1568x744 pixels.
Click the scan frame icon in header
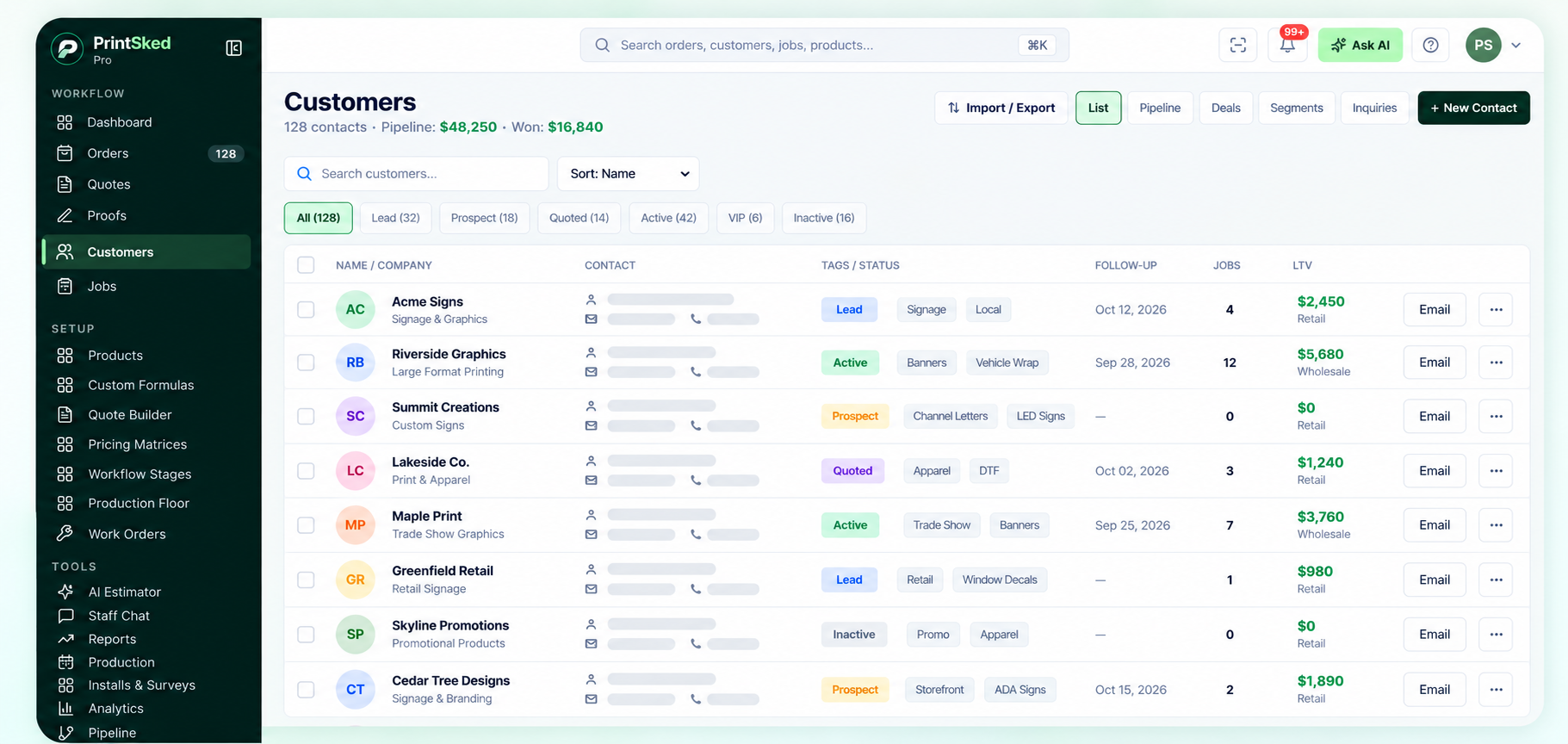click(1238, 45)
